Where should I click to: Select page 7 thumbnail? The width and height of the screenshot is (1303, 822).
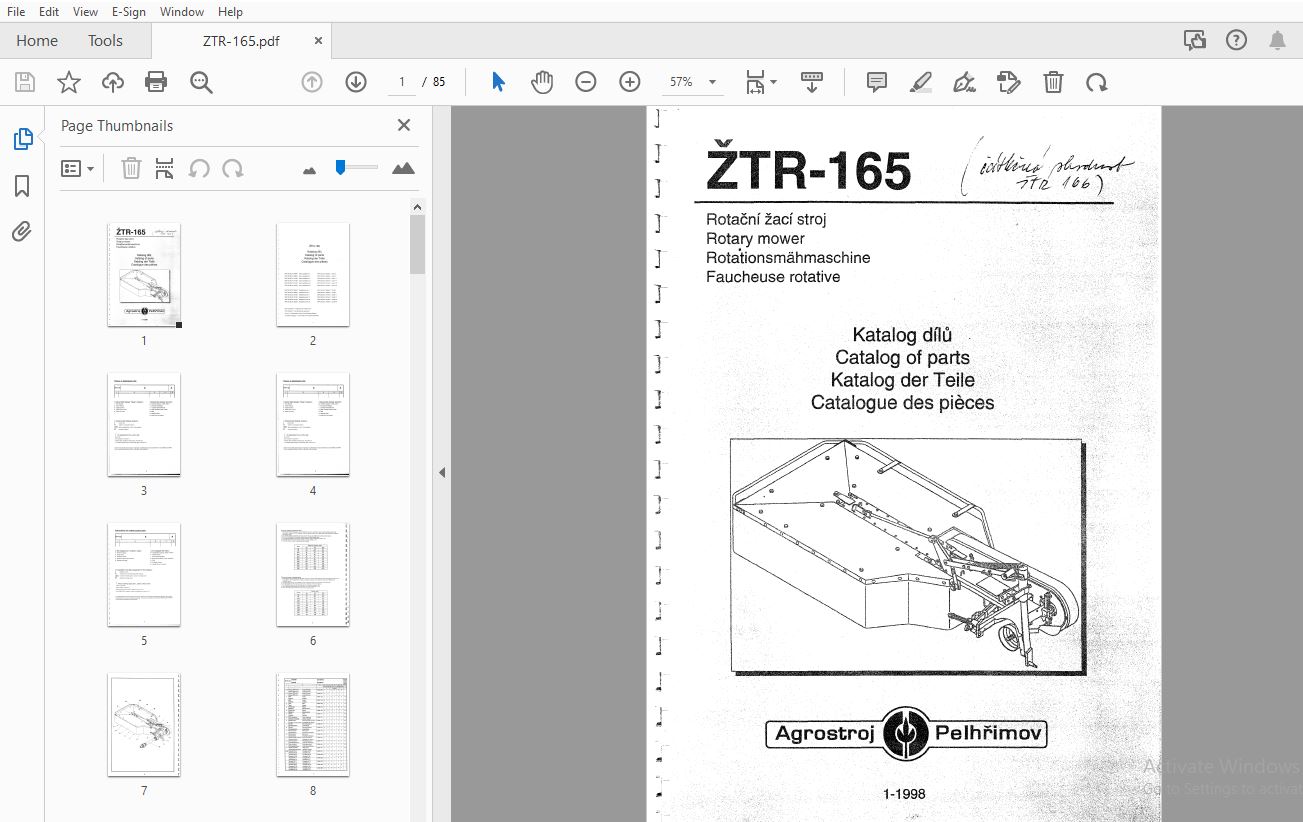coord(144,725)
